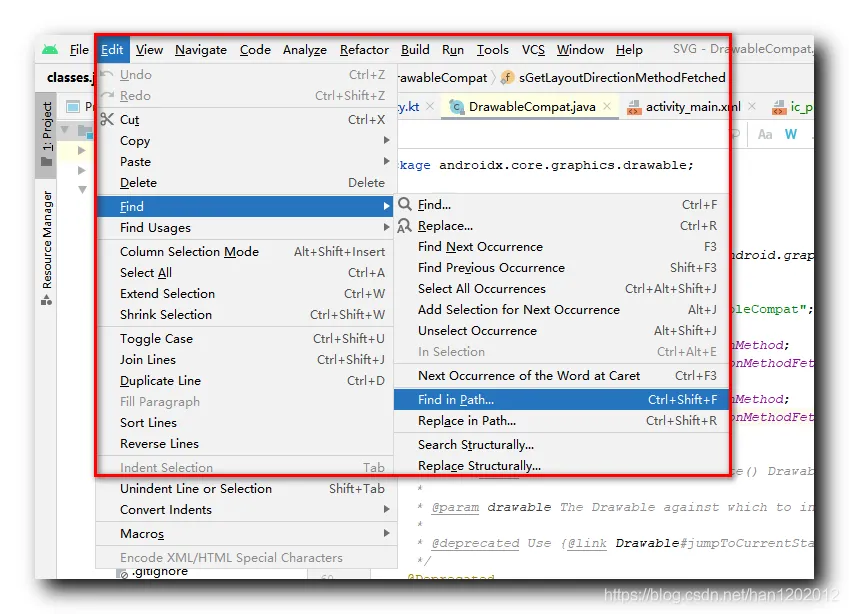This screenshot has height=614, width=849.
Task: Open the Code menu
Action: coord(255,50)
